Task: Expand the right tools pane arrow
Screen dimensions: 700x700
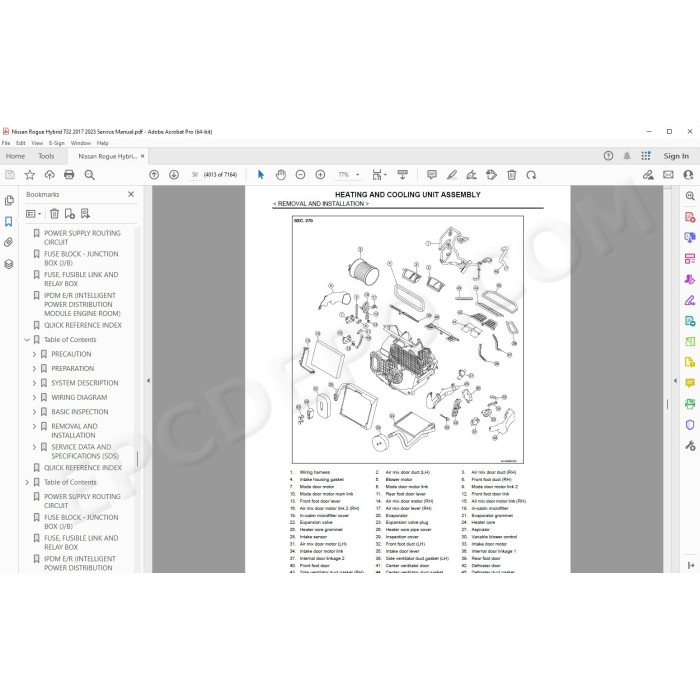Action: [675, 381]
